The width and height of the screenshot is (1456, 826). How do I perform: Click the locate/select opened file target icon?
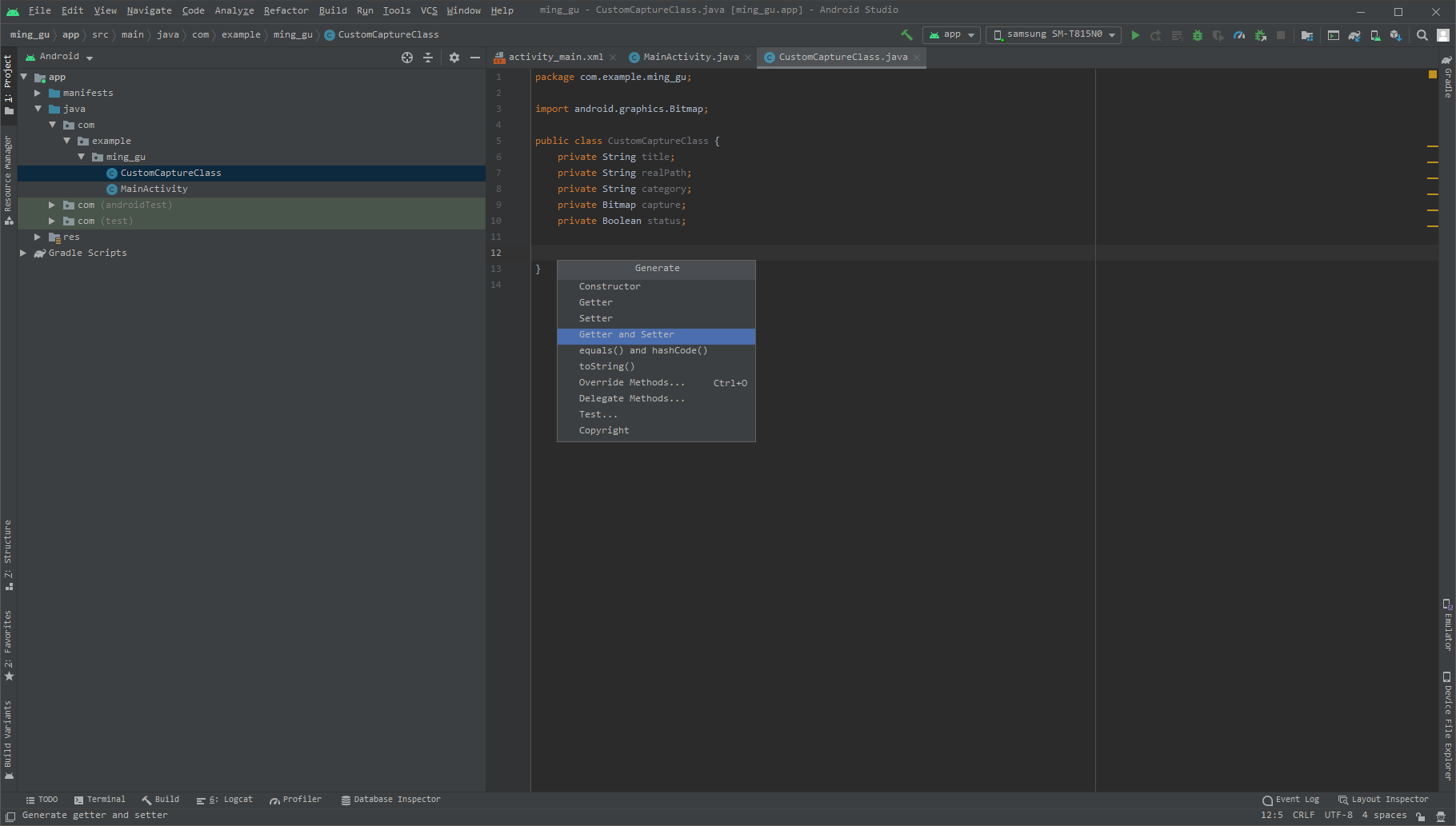click(407, 58)
